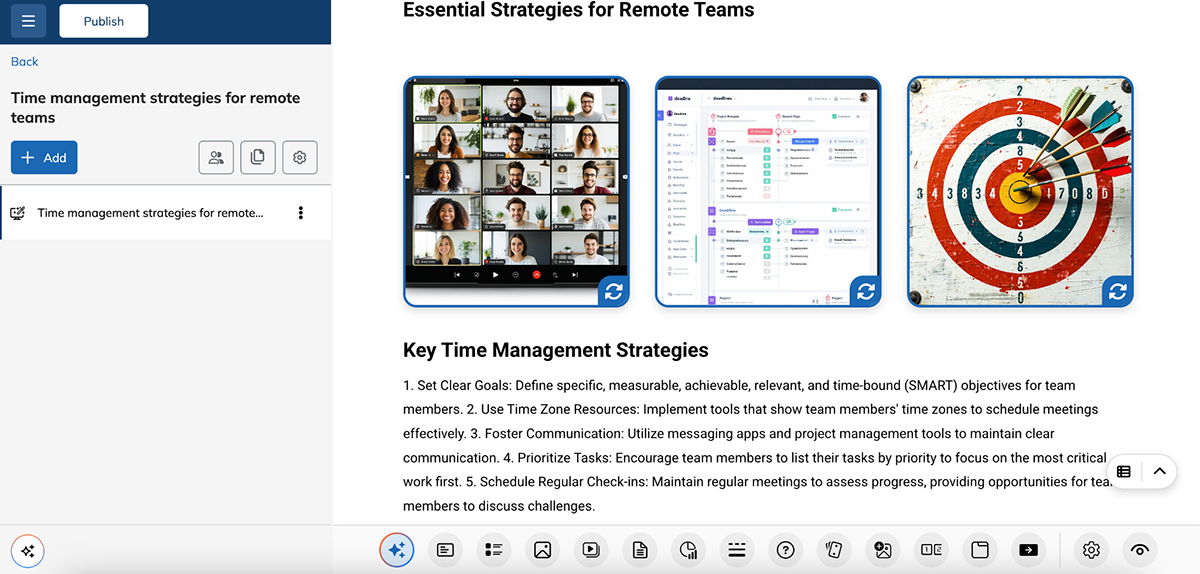Open the gear settings beside Add
Screen dimensions: 1200x574
click(300, 157)
